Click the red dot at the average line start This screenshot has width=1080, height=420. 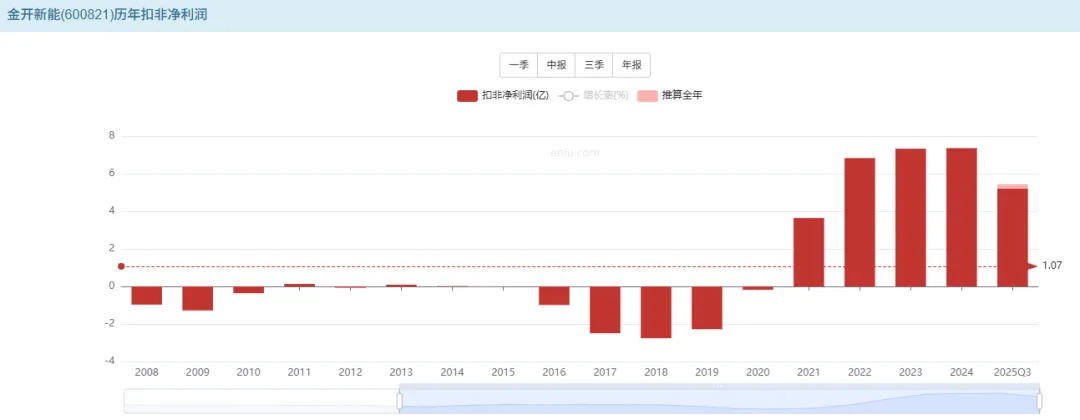click(121, 266)
